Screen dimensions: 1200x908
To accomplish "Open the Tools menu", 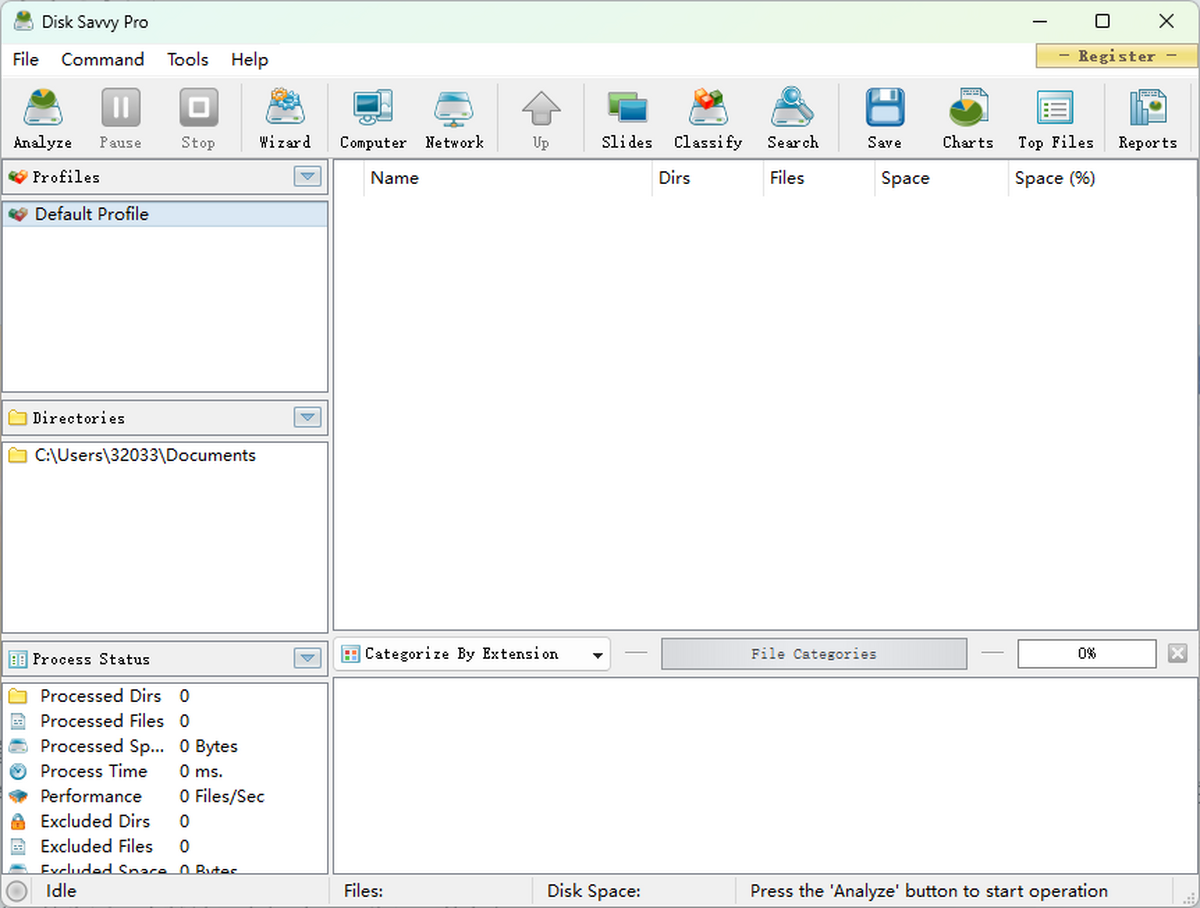I will click(x=187, y=60).
